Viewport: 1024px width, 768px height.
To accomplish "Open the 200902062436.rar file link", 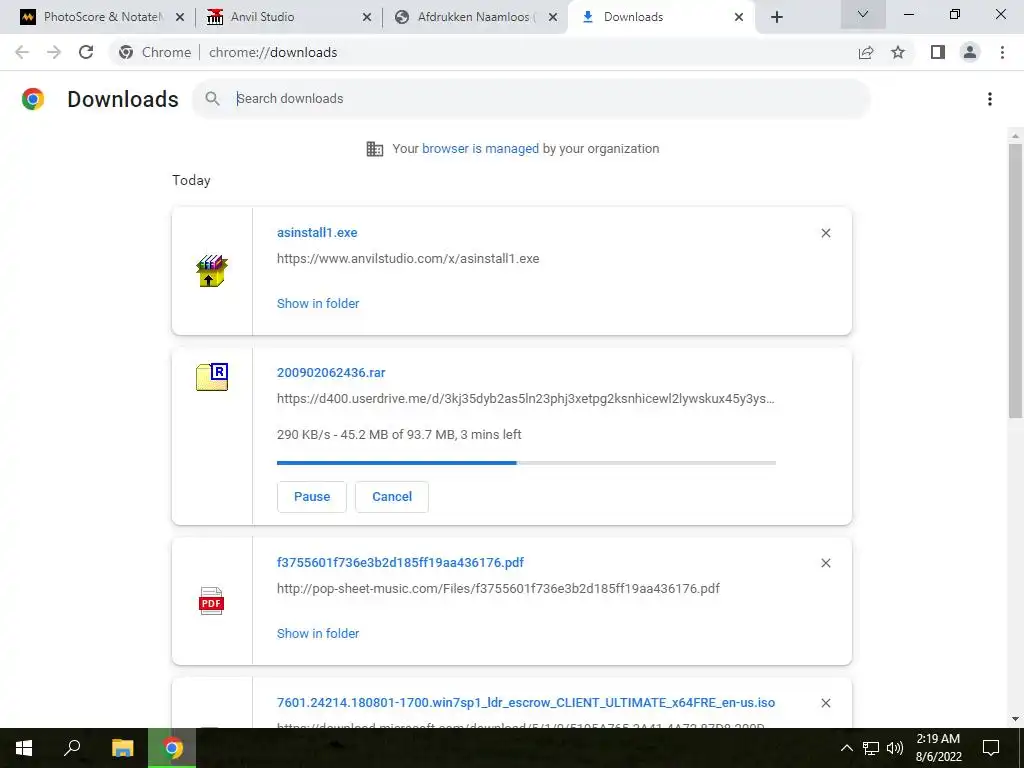I will tap(331, 373).
